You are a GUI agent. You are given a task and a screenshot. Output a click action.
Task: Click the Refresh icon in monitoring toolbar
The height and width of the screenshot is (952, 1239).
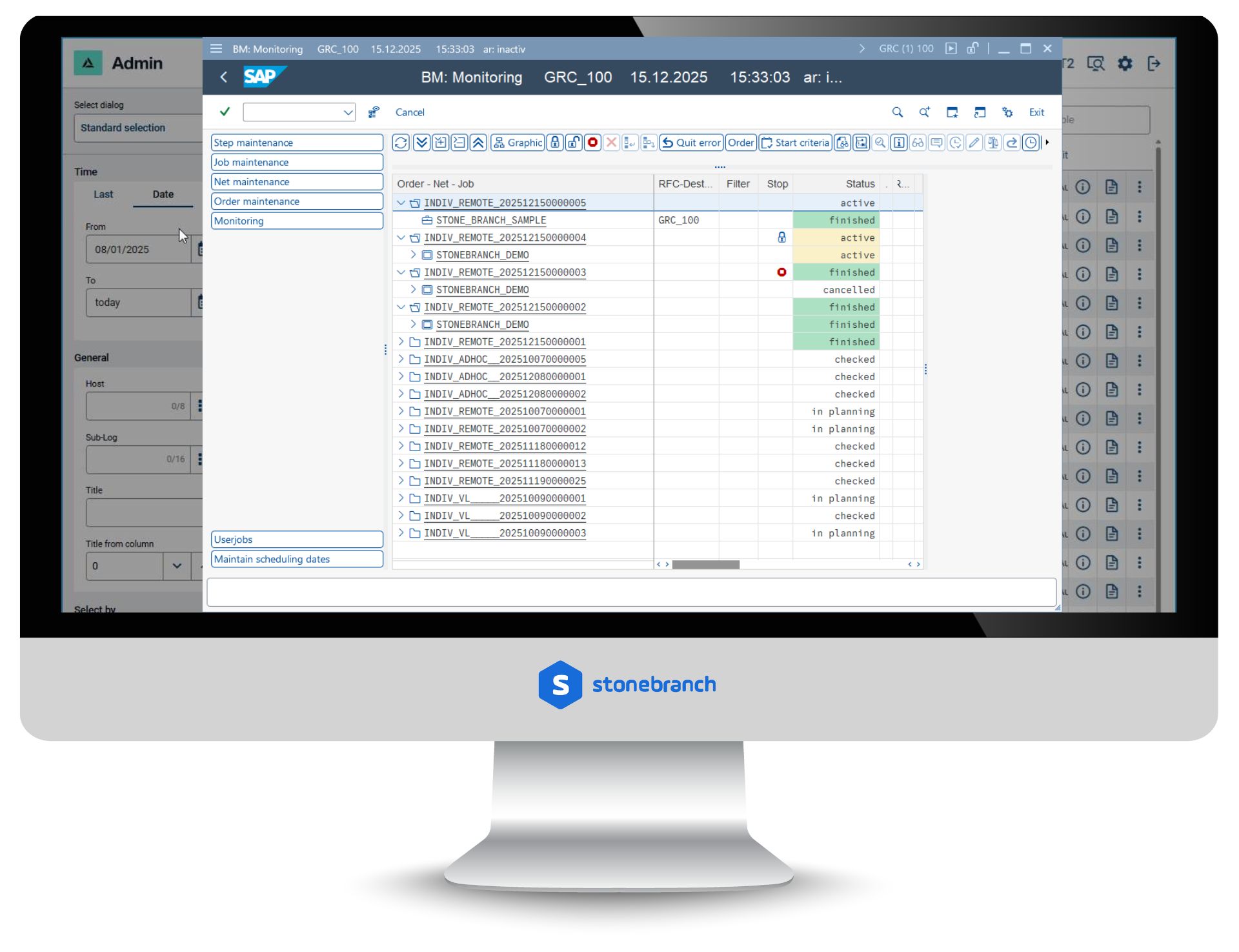[400, 143]
